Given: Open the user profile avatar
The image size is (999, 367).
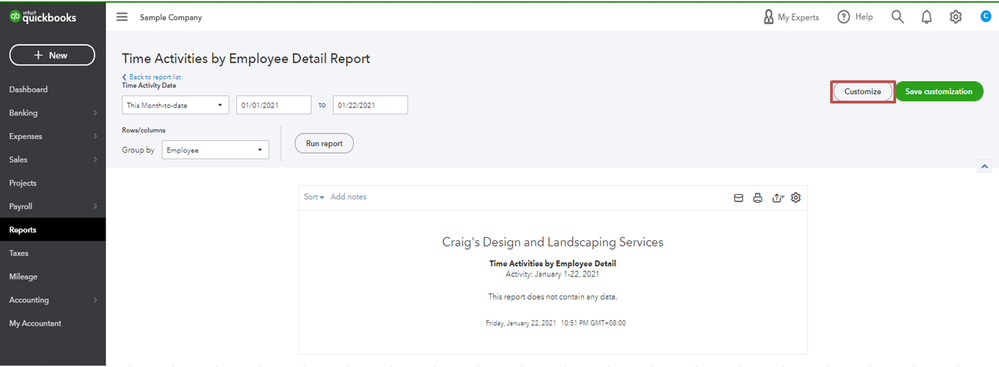Looking at the screenshot, I should click(x=986, y=17).
